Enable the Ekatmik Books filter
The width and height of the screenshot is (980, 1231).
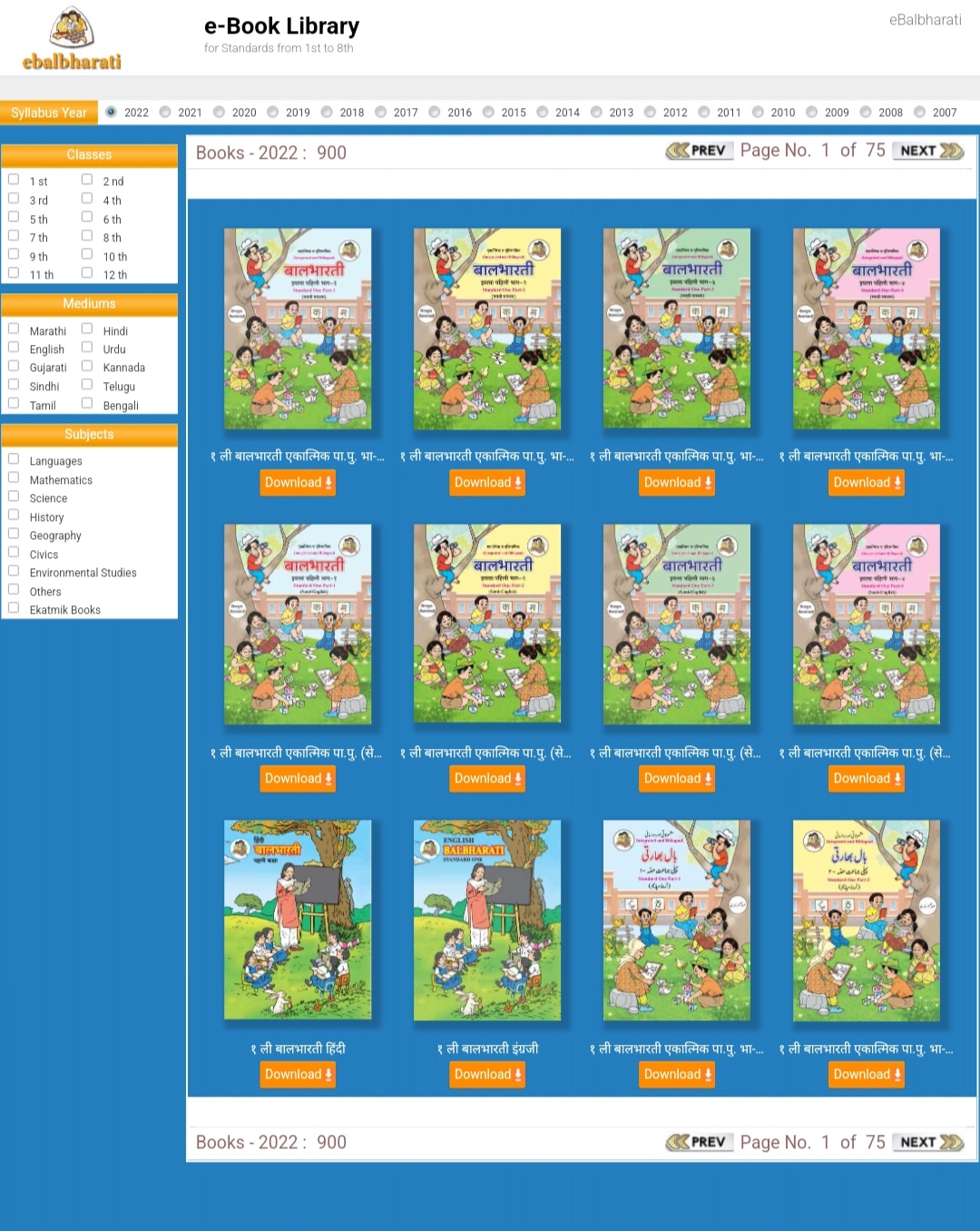pos(14,607)
